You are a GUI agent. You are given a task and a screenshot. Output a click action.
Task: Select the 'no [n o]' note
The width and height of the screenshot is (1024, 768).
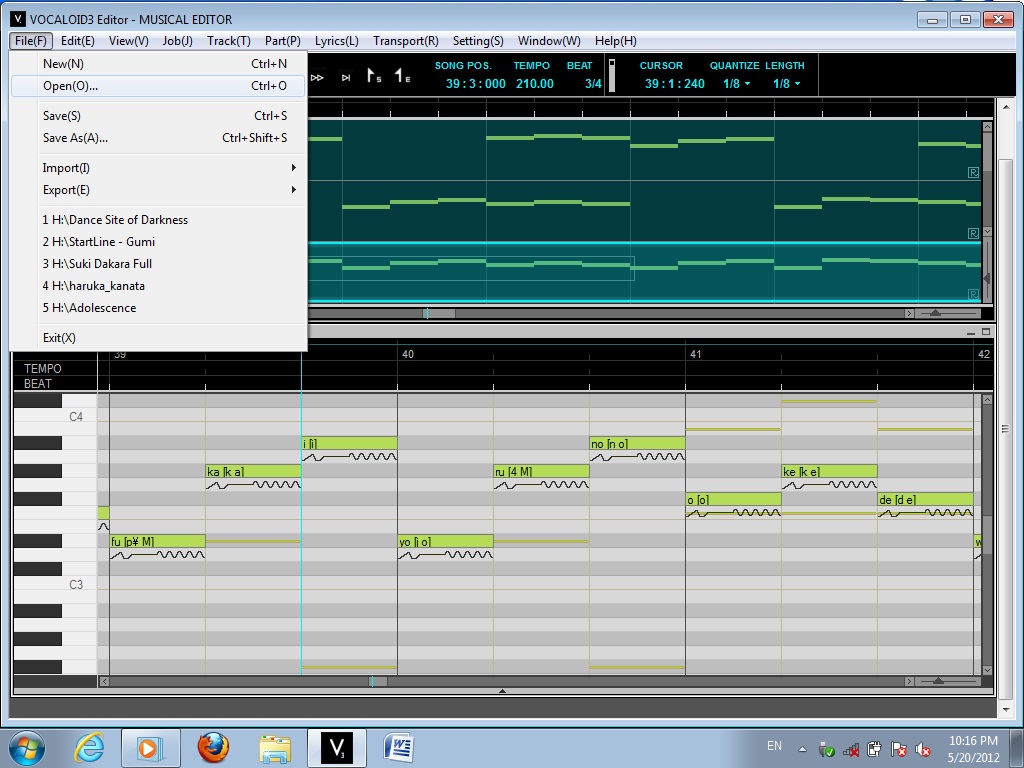coord(637,443)
